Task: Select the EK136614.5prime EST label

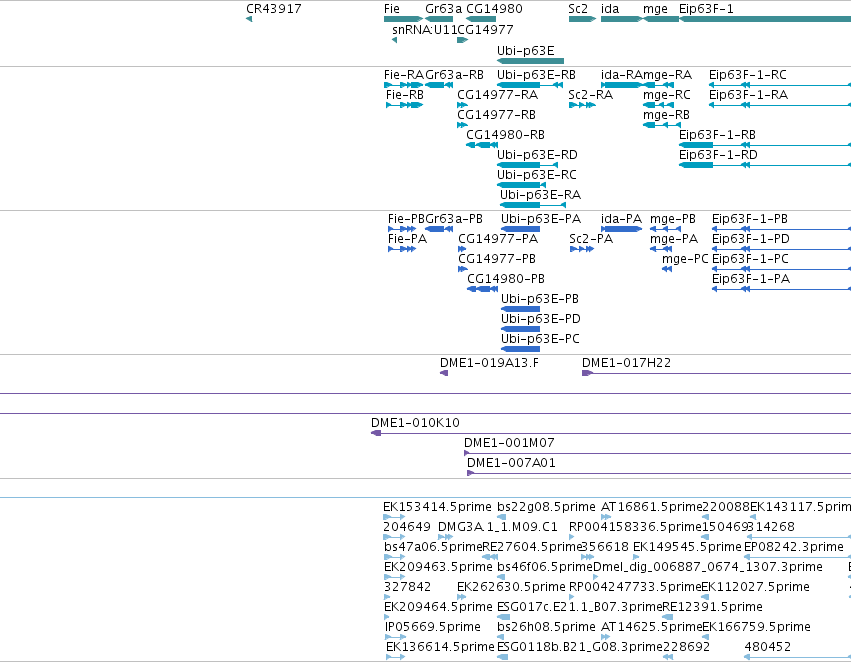Action: (440, 647)
